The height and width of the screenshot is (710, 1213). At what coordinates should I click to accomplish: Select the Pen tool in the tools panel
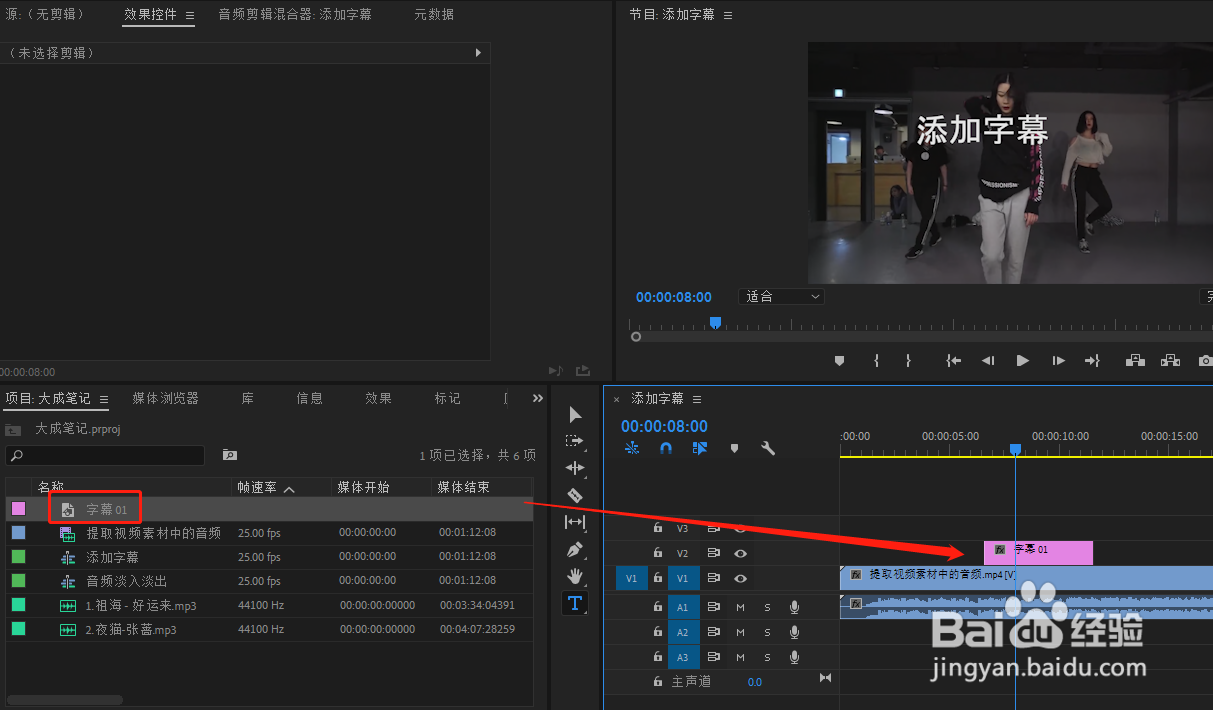pos(575,548)
